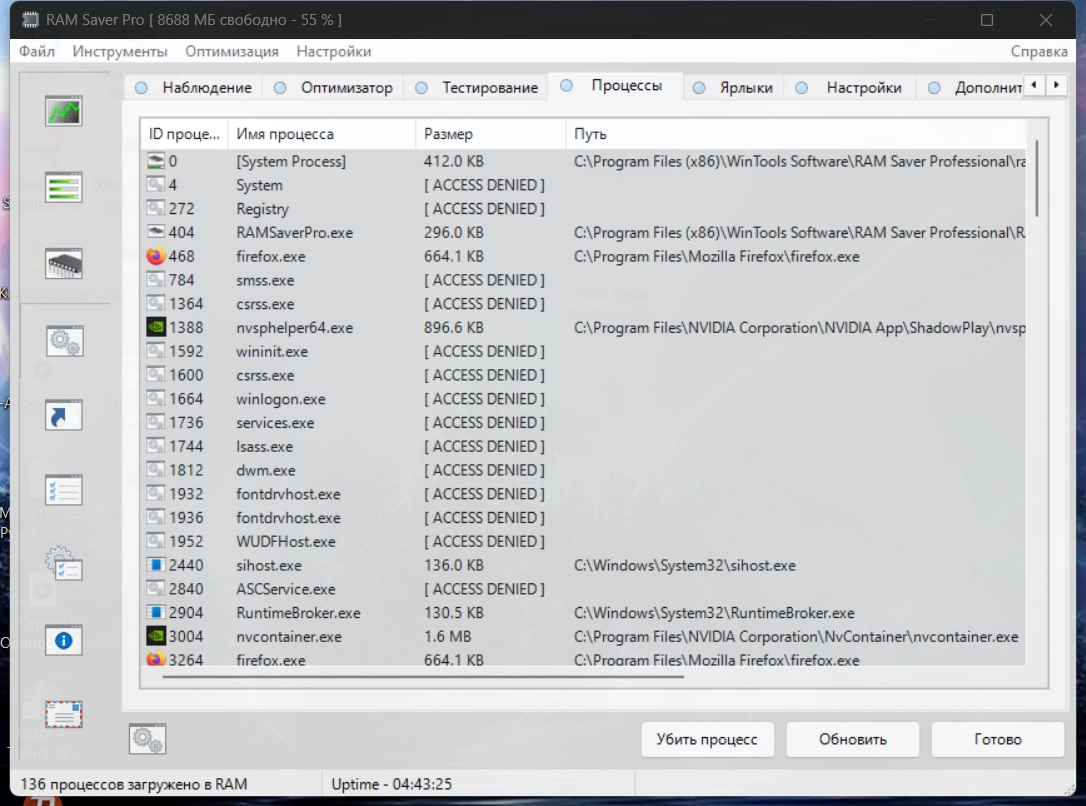Switch to the Ярлыки tab

pyautogui.click(x=734, y=88)
